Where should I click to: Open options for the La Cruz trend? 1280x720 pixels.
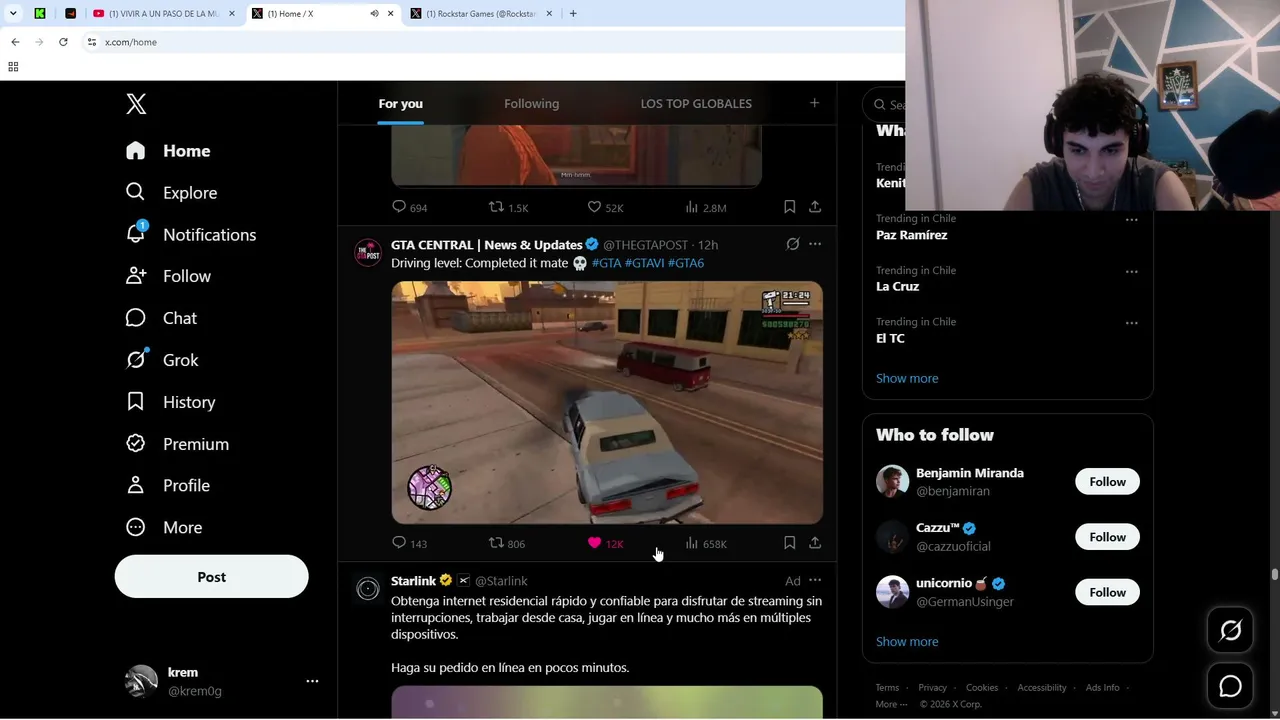tap(1131, 271)
